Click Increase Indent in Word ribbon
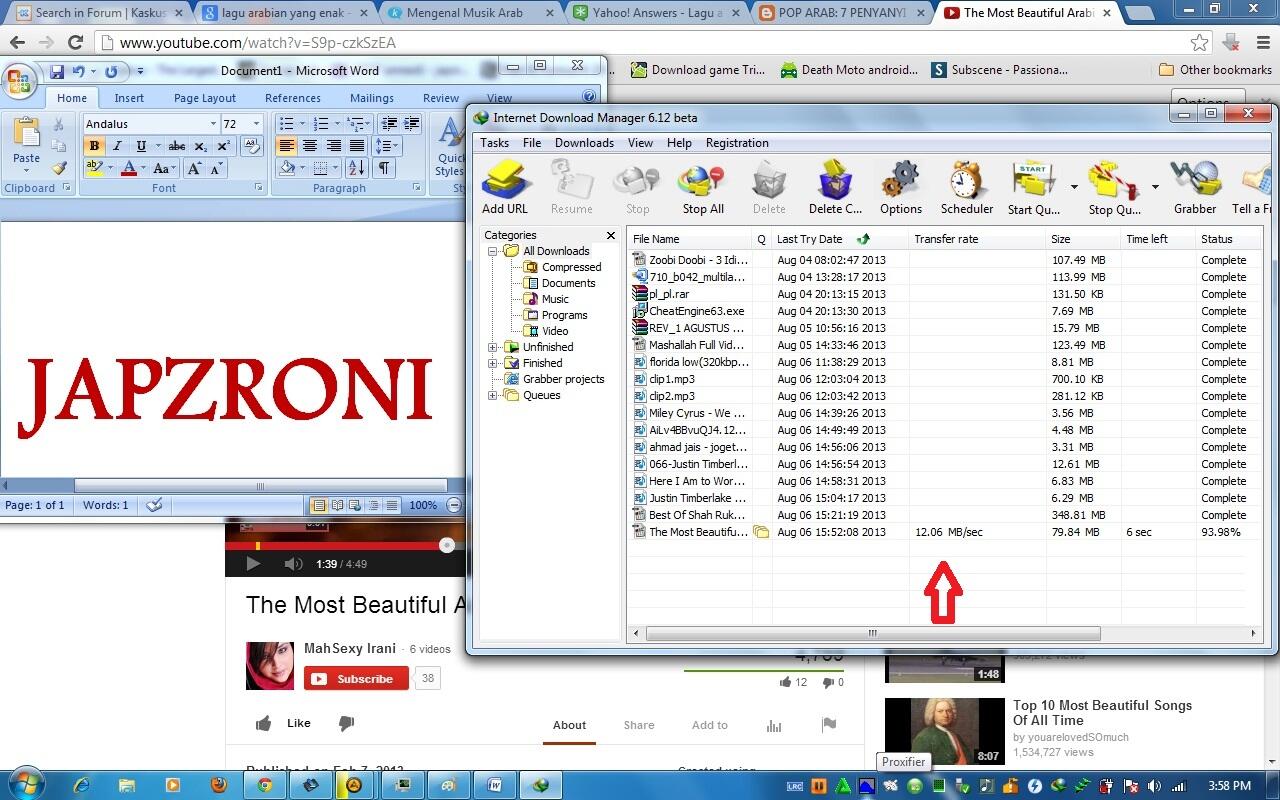 click(412, 123)
